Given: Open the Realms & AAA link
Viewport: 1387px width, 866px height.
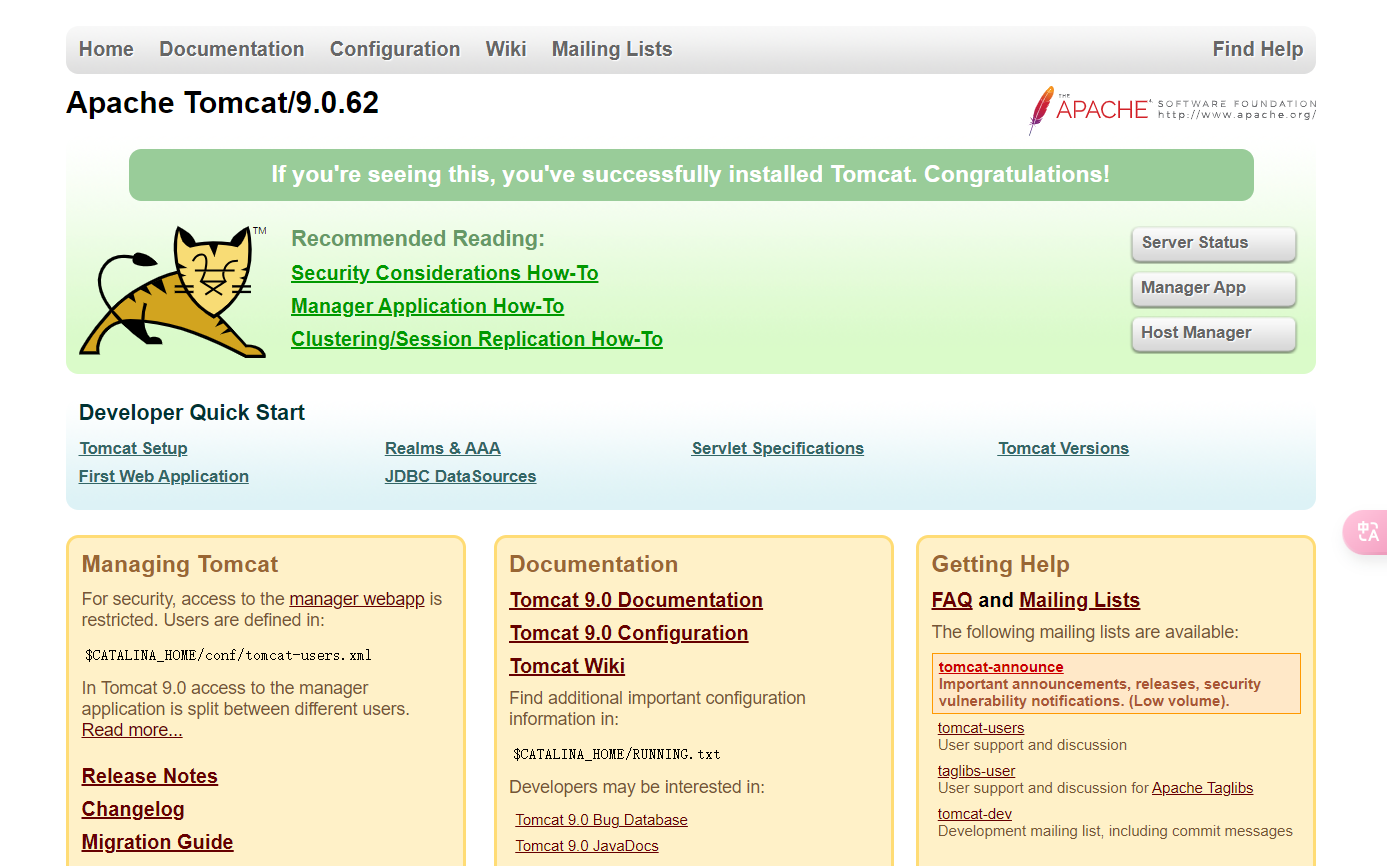Looking at the screenshot, I should tap(442, 448).
